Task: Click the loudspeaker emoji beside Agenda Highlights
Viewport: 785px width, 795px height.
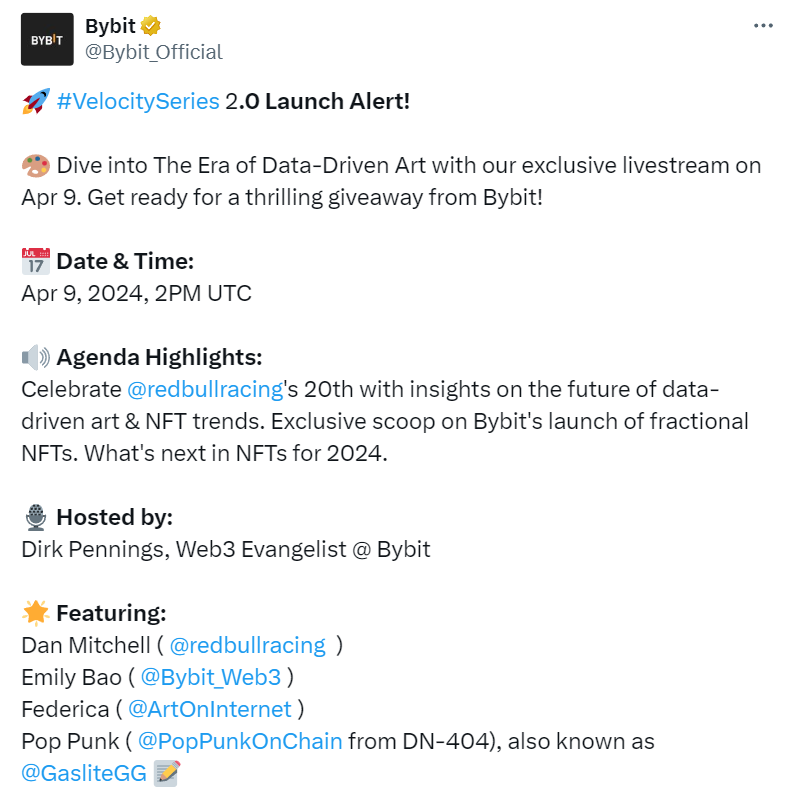Action: coord(35,358)
